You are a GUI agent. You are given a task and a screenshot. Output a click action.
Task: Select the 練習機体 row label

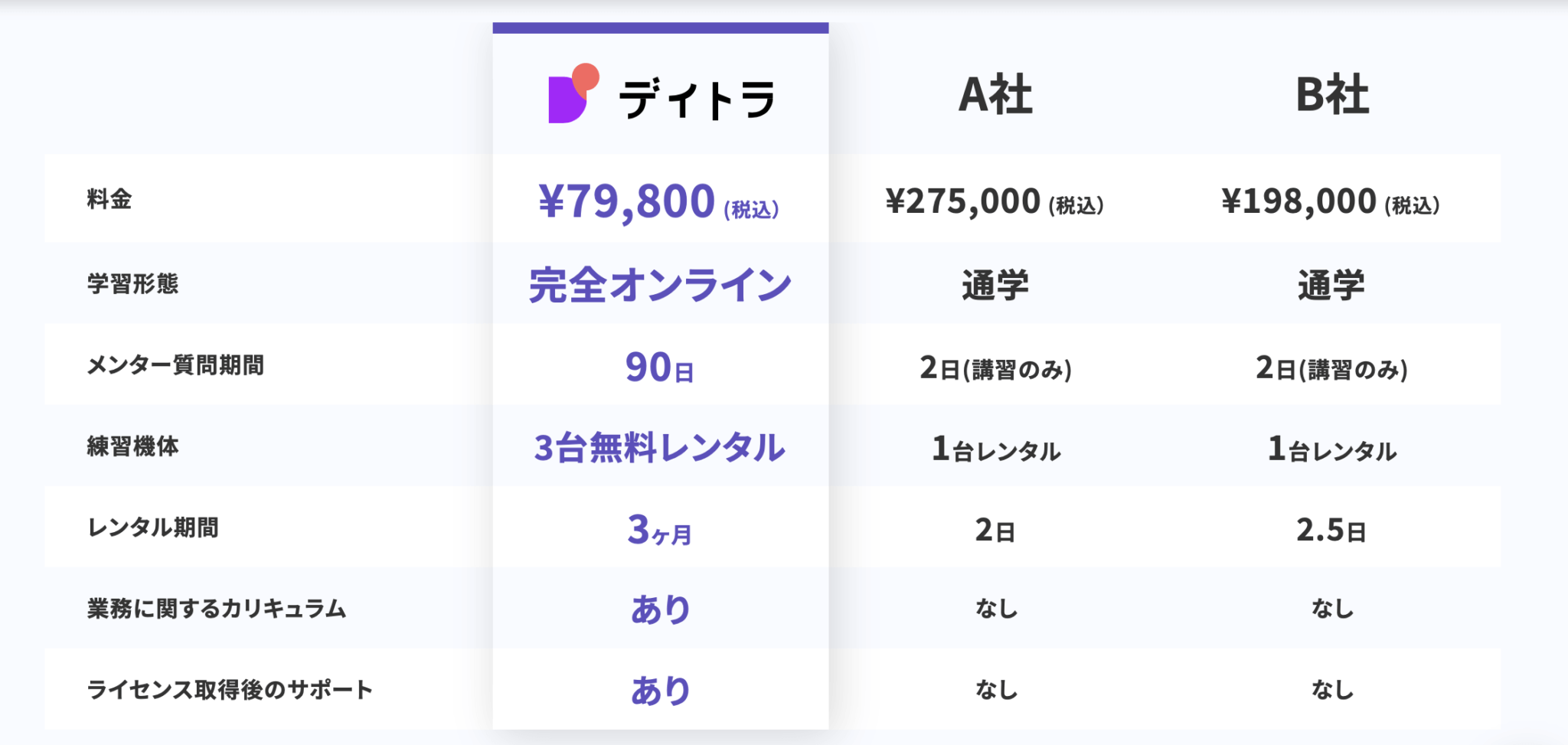(132, 446)
